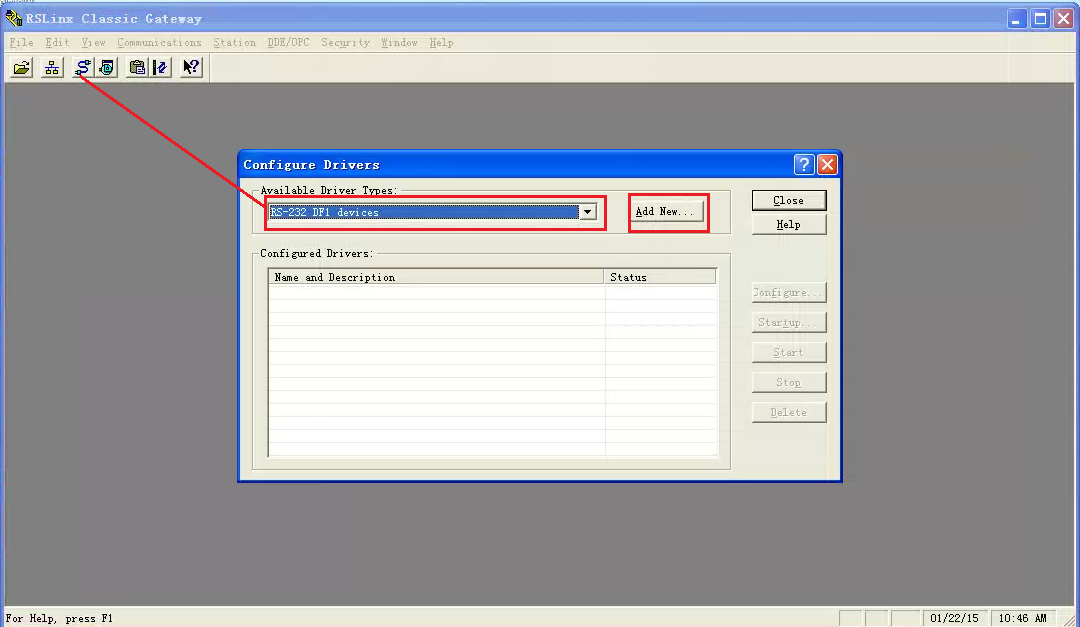The height and width of the screenshot is (627, 1080).
Task: Click the Help button in the dialog
Action: pos(789,225)
